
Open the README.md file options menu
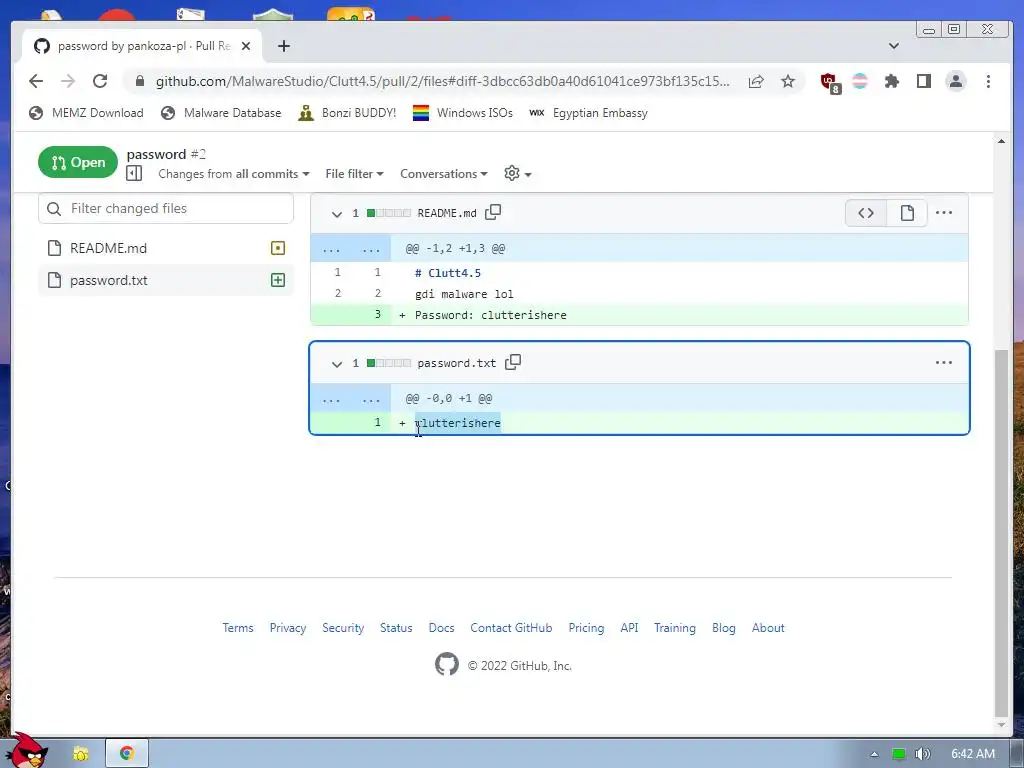944,213
